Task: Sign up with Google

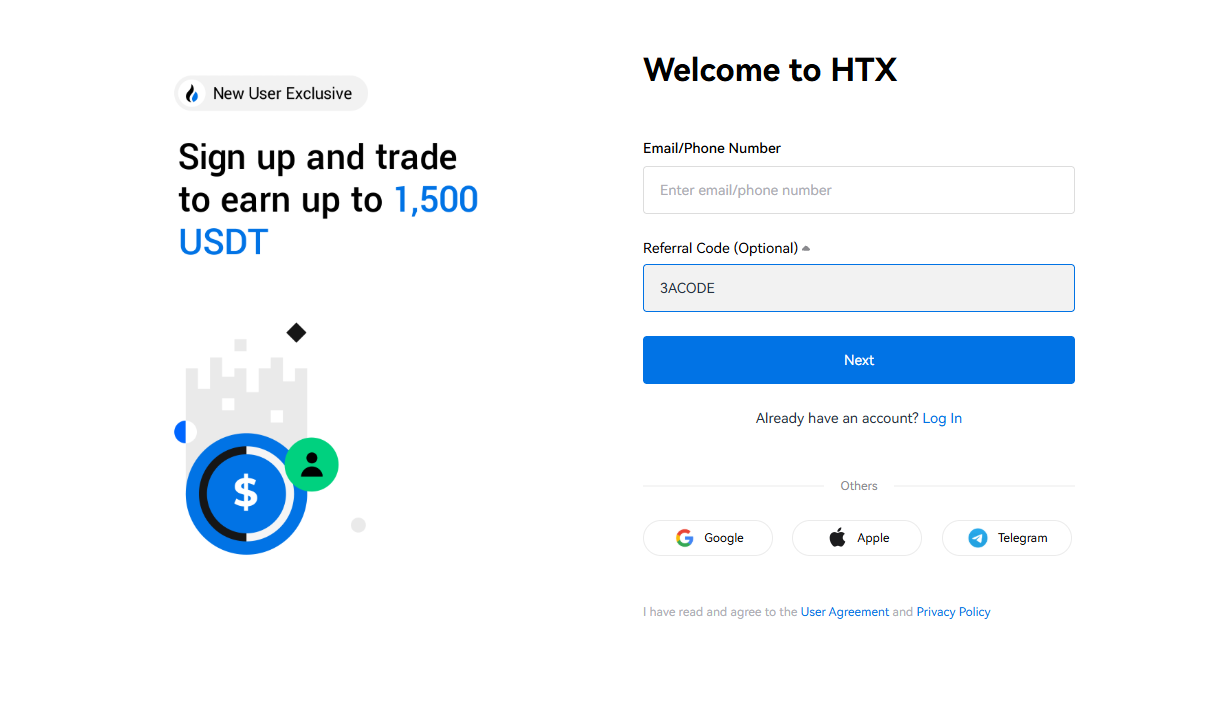Action: [x=707, y=537]
